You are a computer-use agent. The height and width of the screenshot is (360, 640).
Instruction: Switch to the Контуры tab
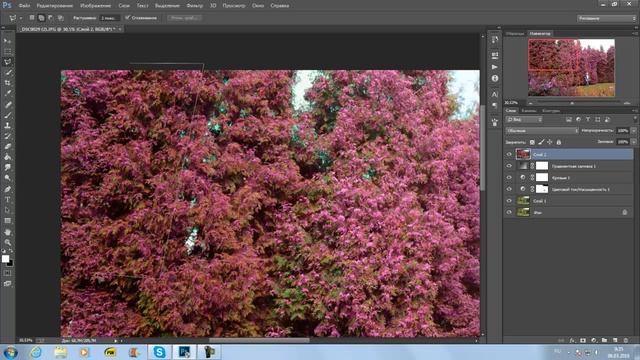[551, 111]
